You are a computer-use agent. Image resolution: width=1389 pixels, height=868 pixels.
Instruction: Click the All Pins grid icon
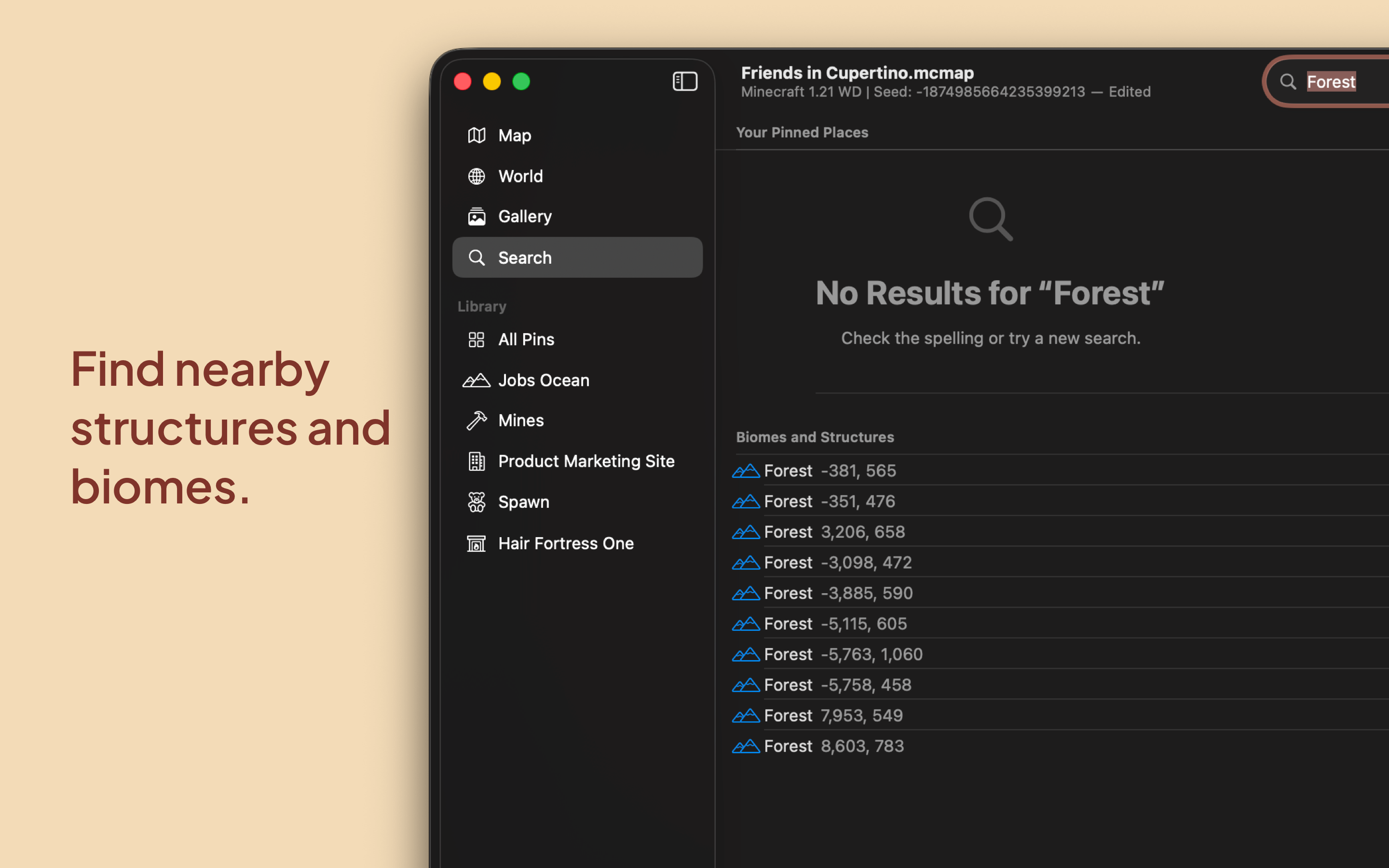click(477, 339)
